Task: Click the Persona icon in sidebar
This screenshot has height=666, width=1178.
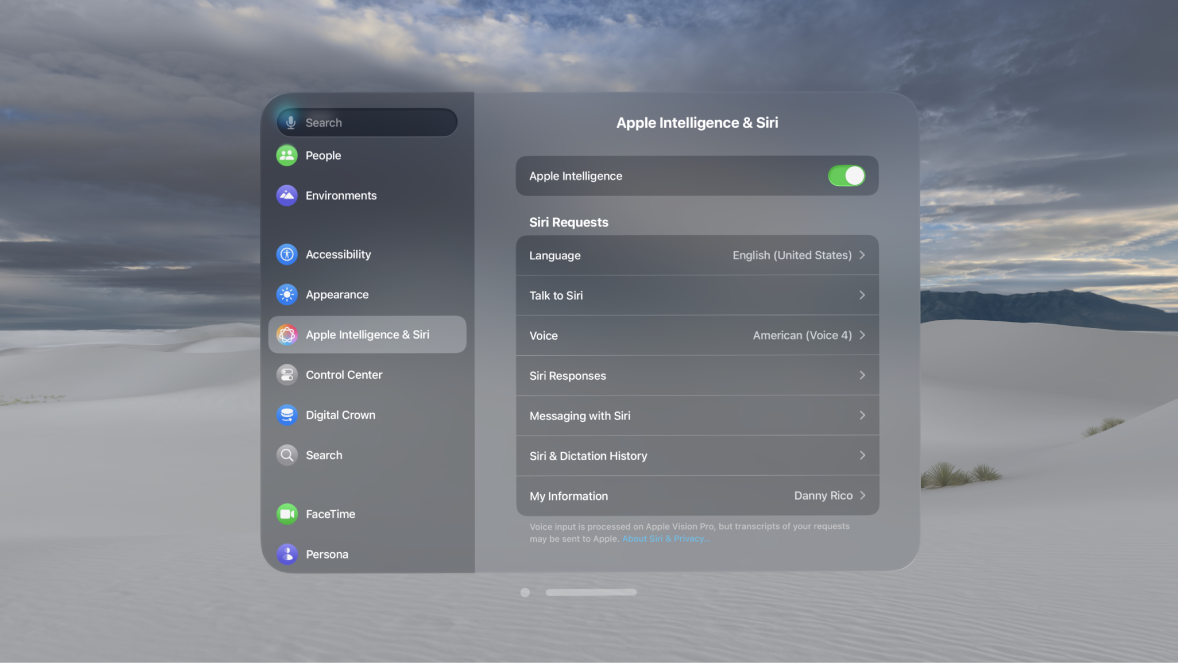Action: point(287,554)
